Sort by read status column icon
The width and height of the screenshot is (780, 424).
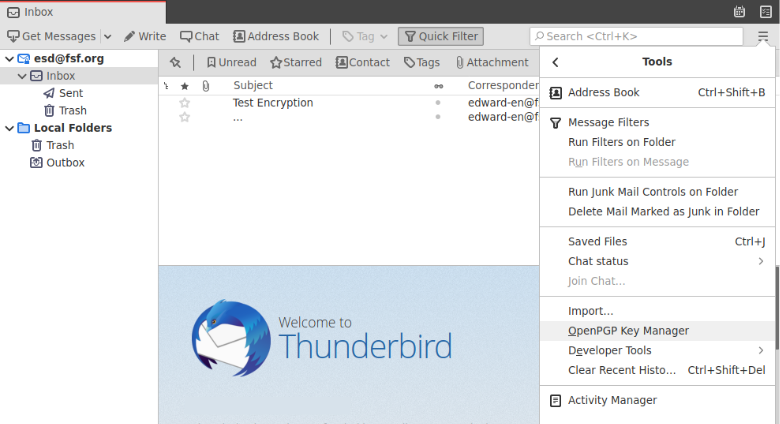[x=438, y=86]
